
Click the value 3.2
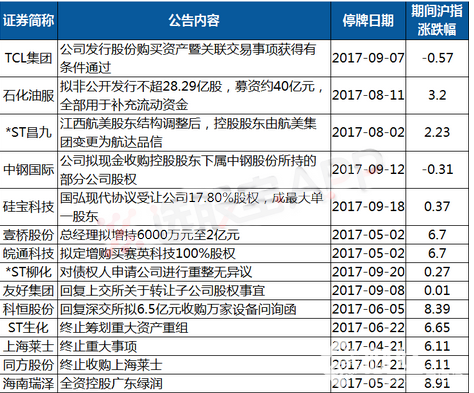pos(437,95)
